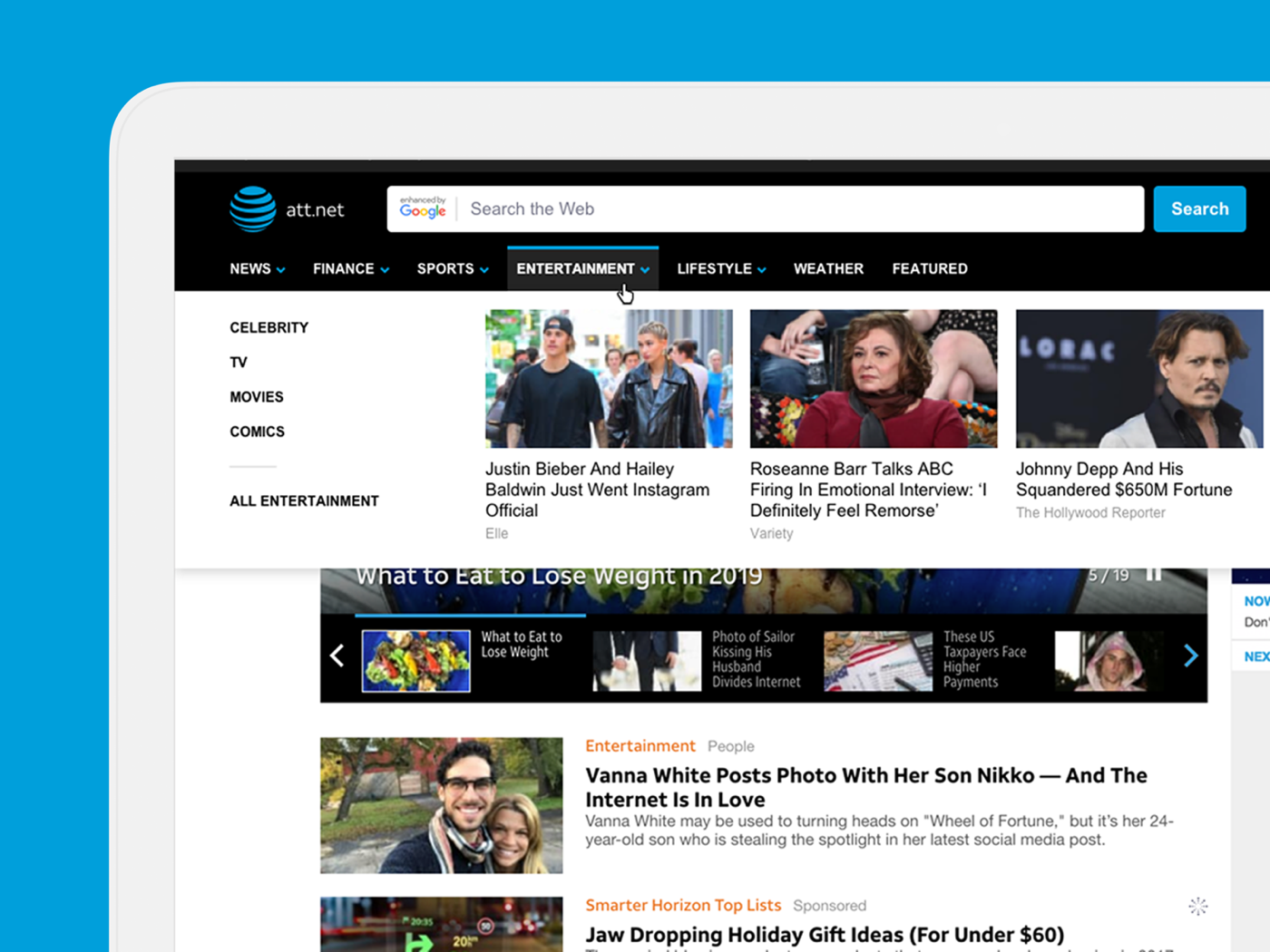Image resolution: width=1270 pixels, height=952 pixels.
Task: Open Roseanne Barr article photo
Action: [x=874, y=378]
